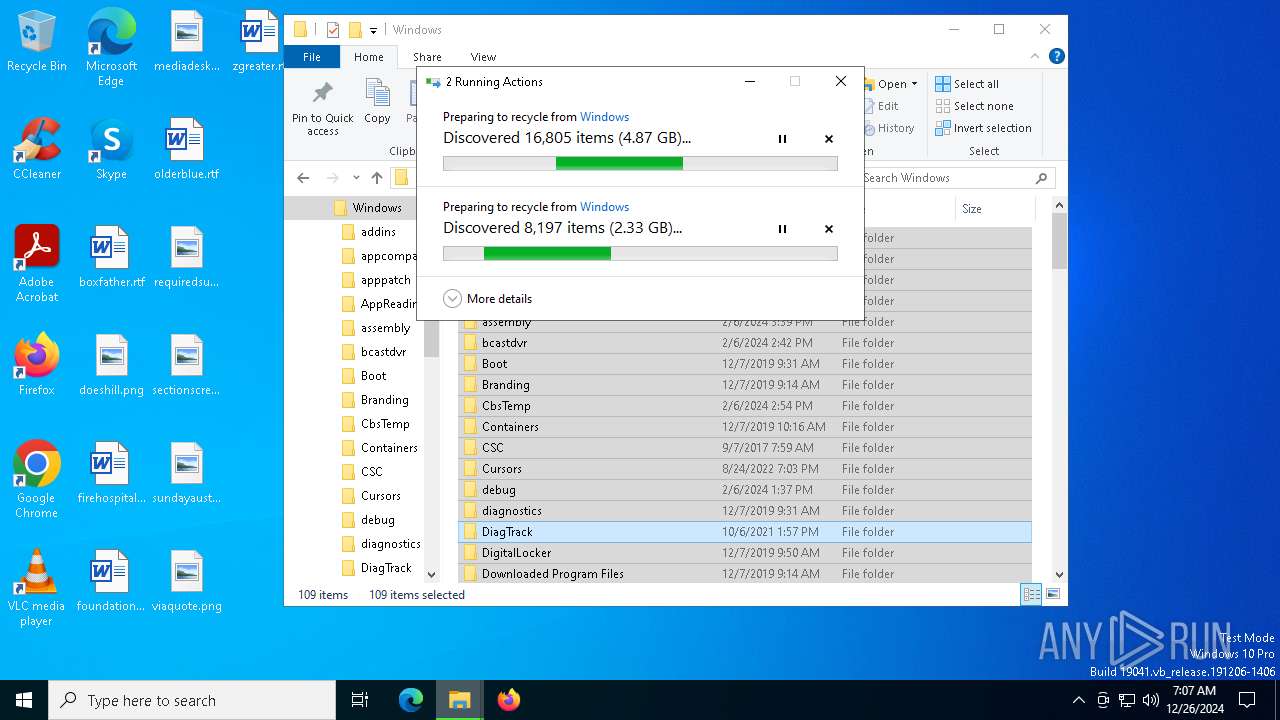Click the first recycle progress bar
The height and width of the screenshot is (720, 1280).
[x=640, y=163]
